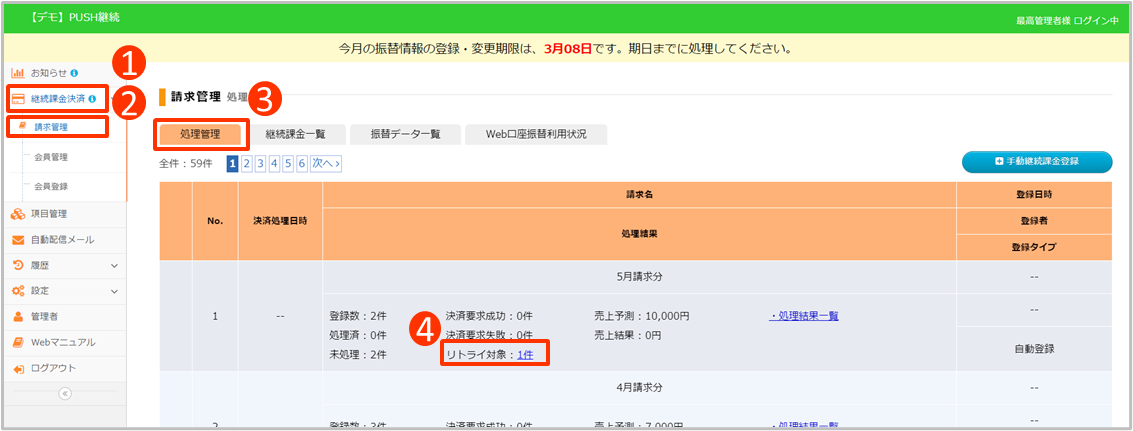Image resolution: width=1133 pixels, height=431 pixels.
Task: Click the 履歴 history icon
Action: pyautogui.click(x=18, y=265)
